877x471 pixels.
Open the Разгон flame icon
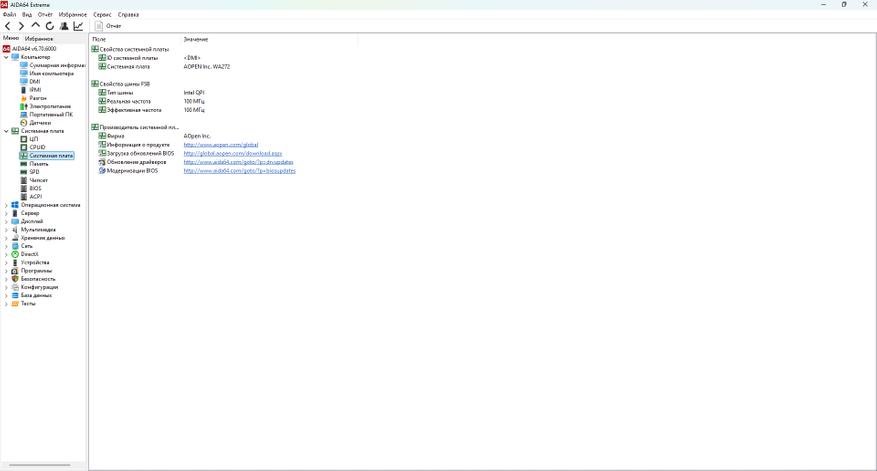tap(23, 98)
